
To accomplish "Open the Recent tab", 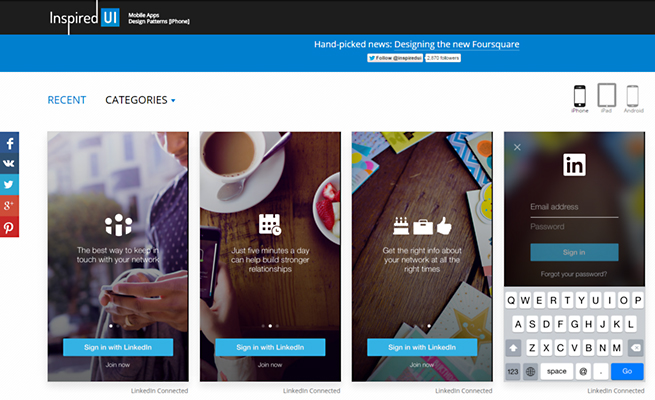I will pos(67,100).
